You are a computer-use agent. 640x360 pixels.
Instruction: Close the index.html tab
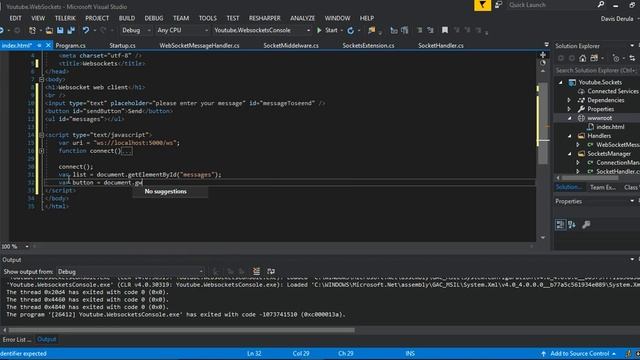[x=48, y=45]
